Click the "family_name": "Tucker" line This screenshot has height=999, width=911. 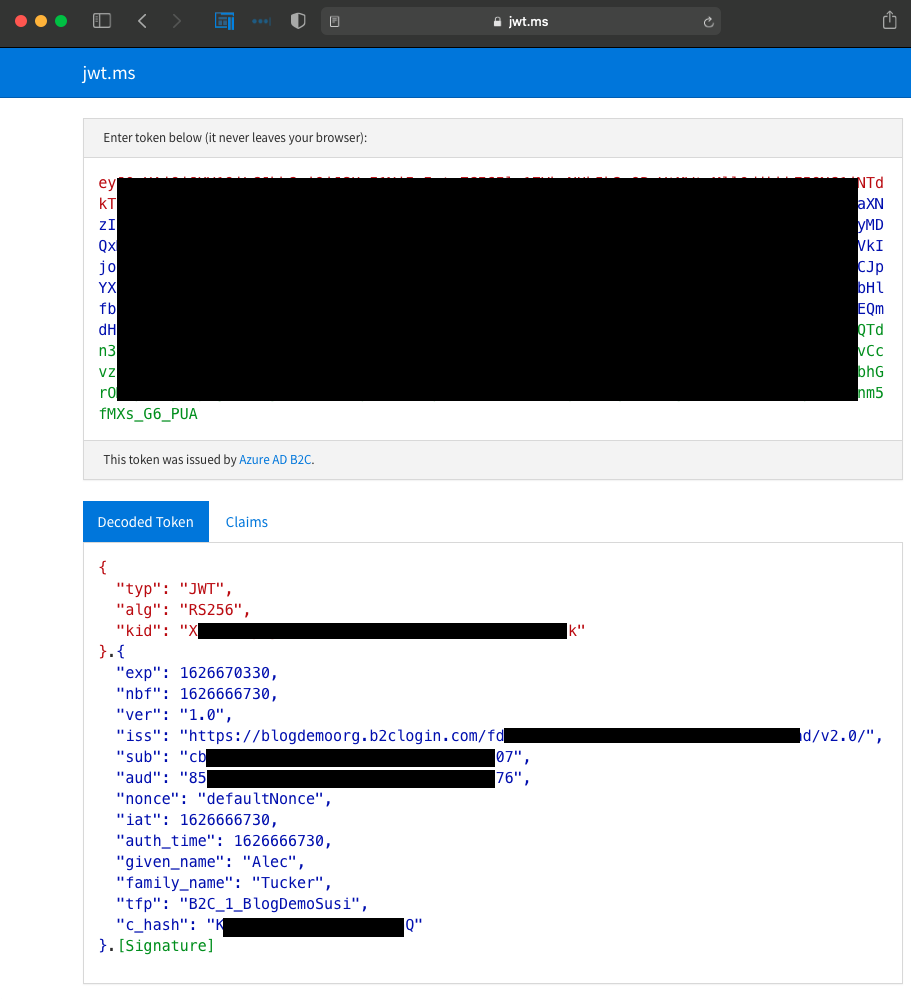224,883
